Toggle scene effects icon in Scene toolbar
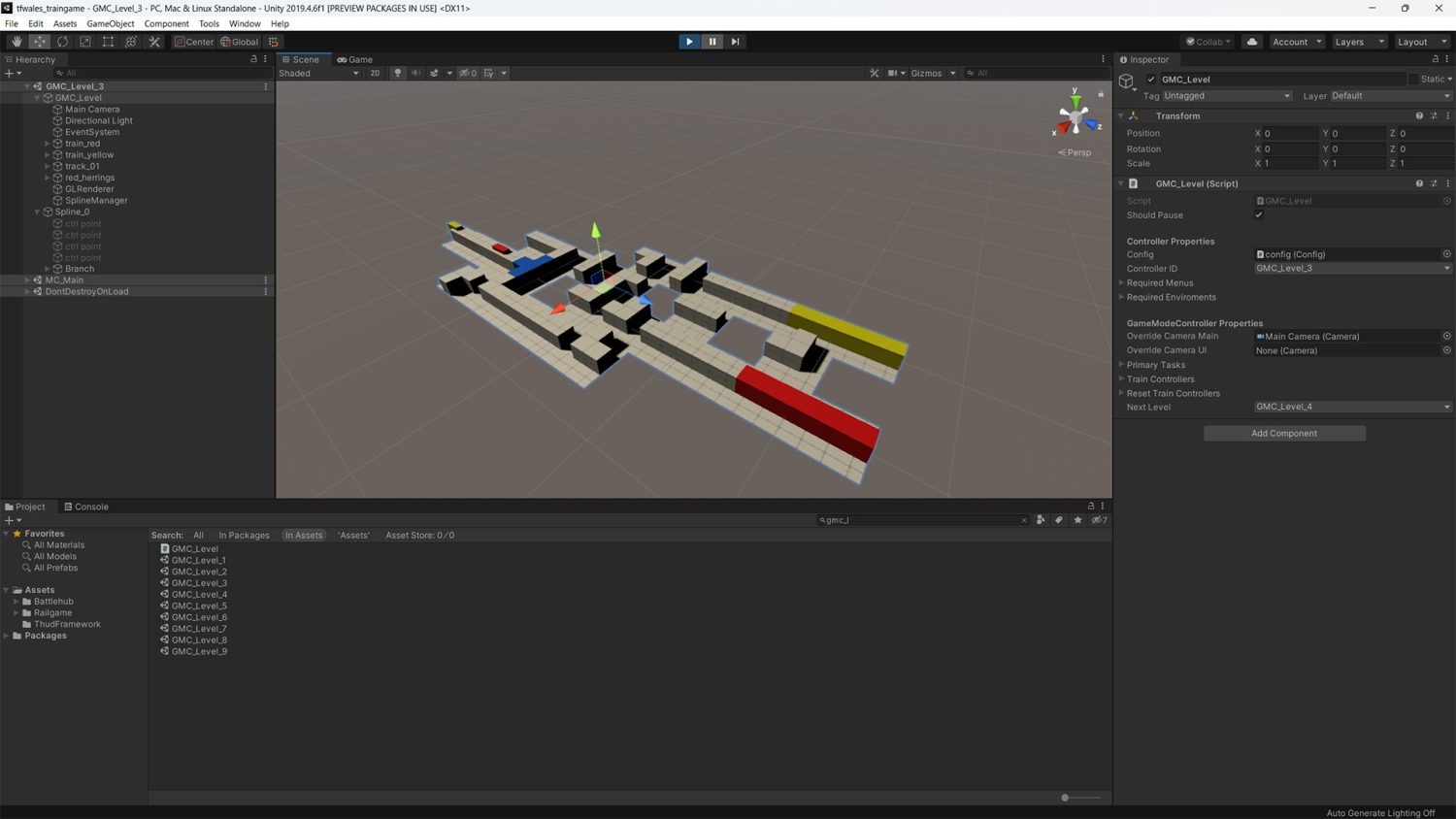 pos(435,73)
